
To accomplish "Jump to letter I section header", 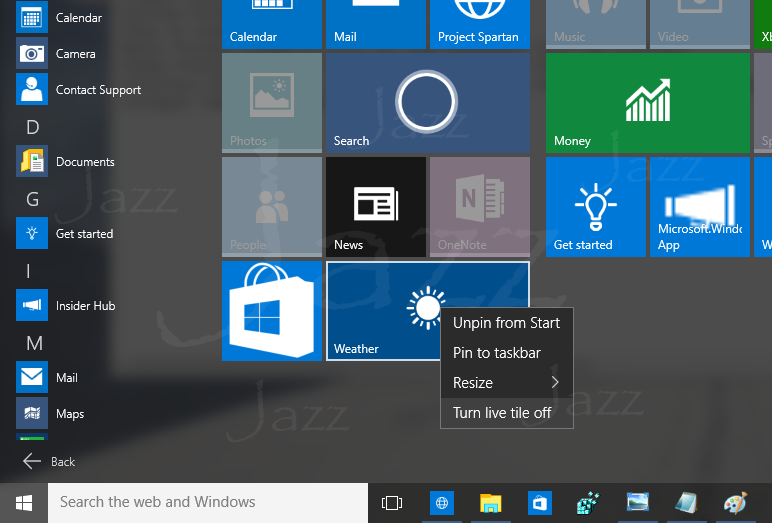I will (28, 271).
